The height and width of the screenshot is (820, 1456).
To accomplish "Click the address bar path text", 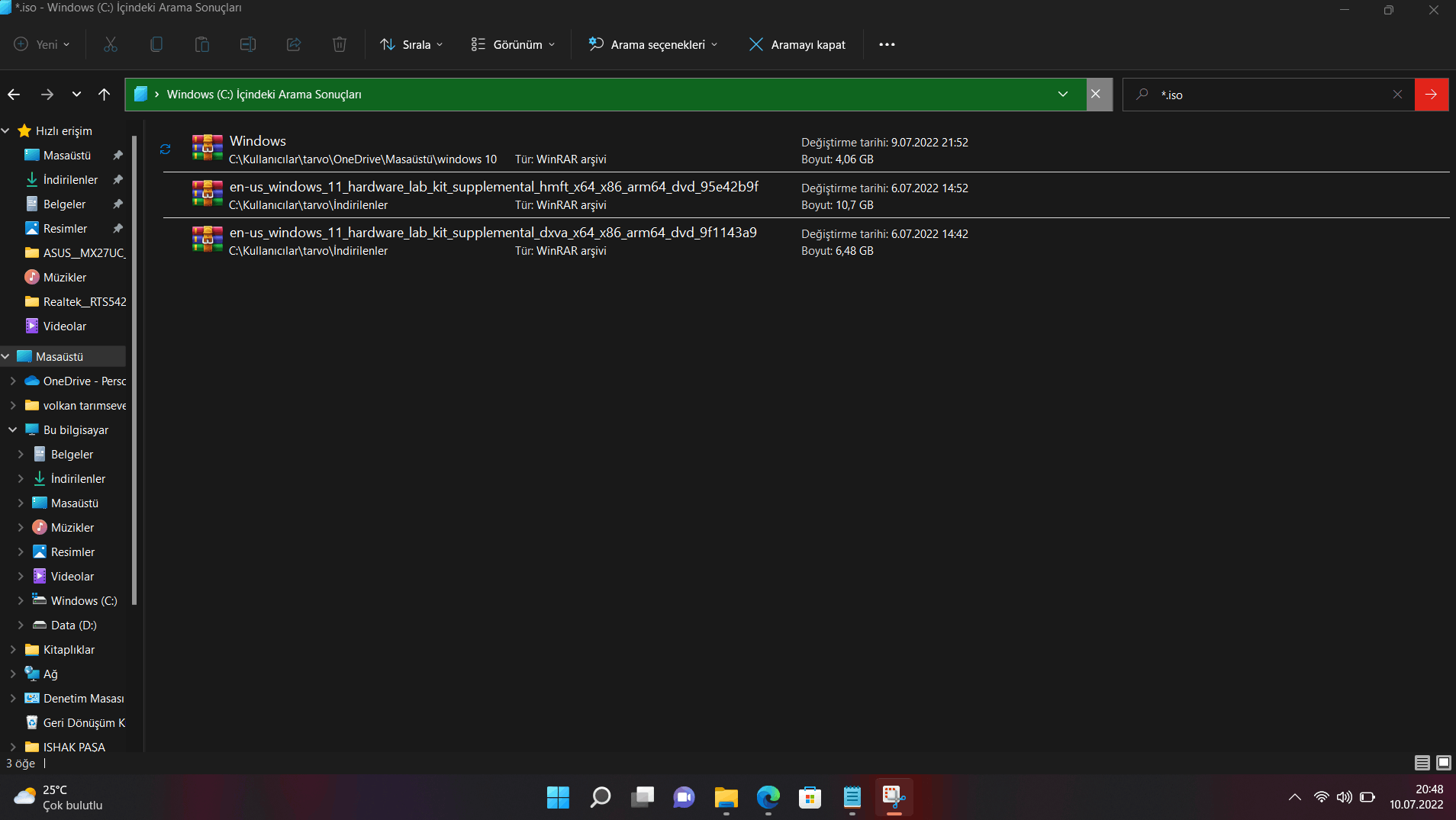I will 264,95.
